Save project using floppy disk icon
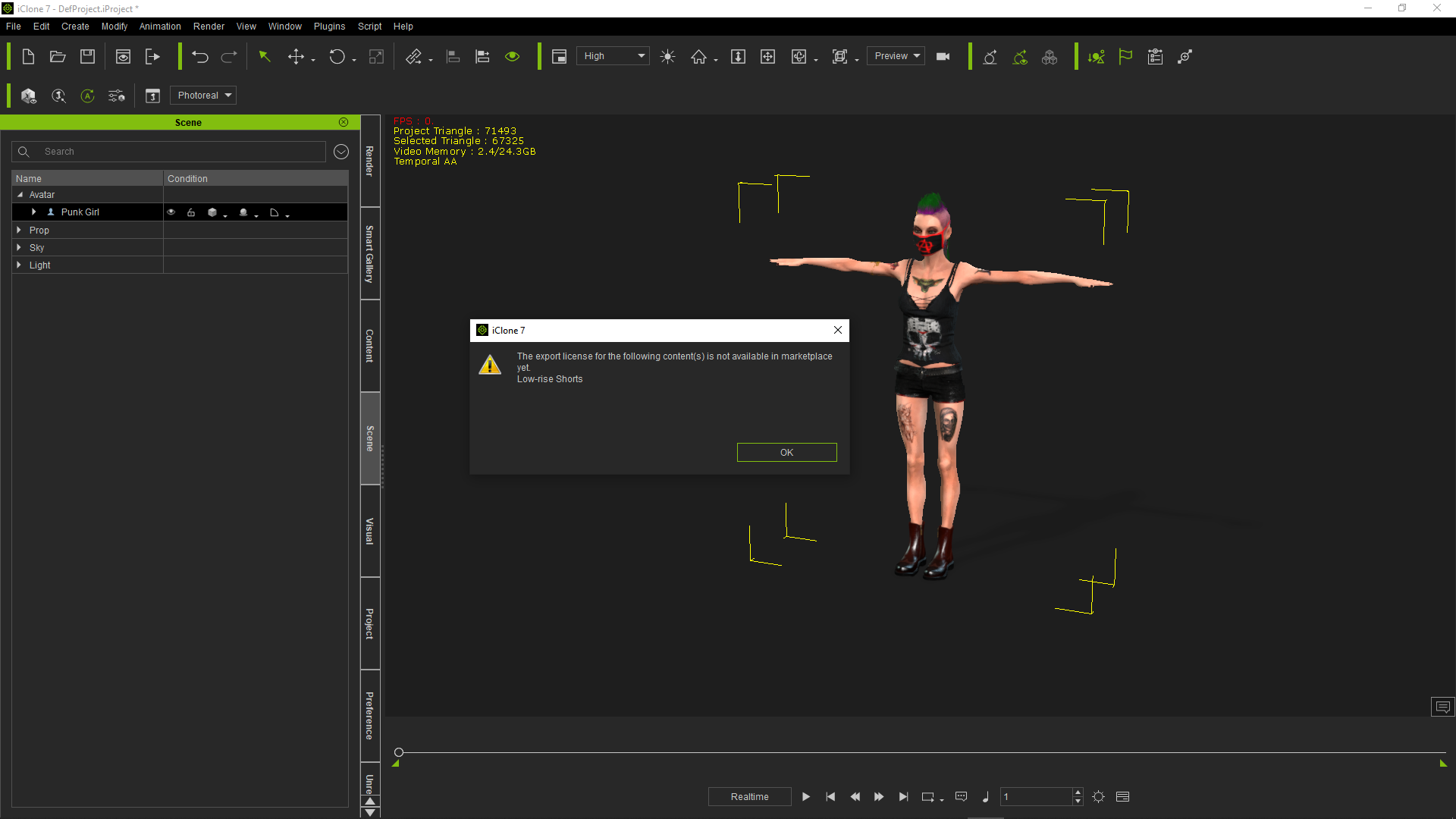 pos(88,57)
